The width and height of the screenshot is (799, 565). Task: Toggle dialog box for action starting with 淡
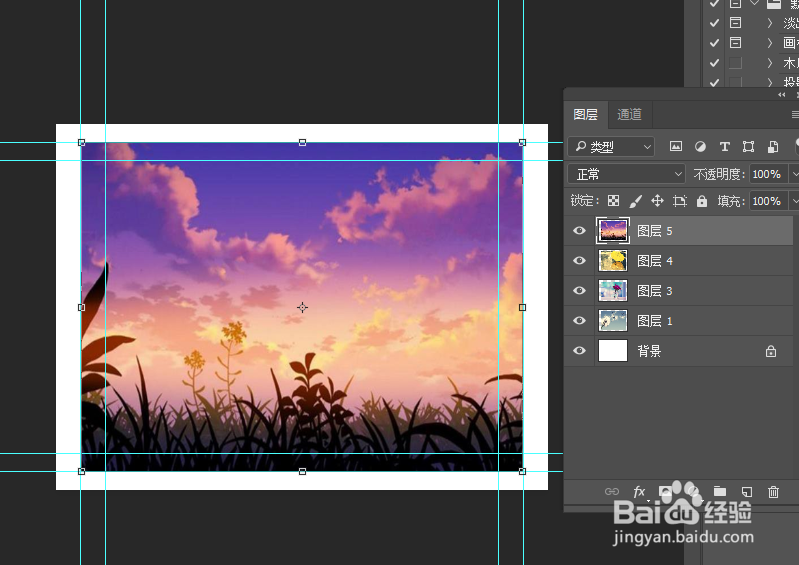coord(735,23)
